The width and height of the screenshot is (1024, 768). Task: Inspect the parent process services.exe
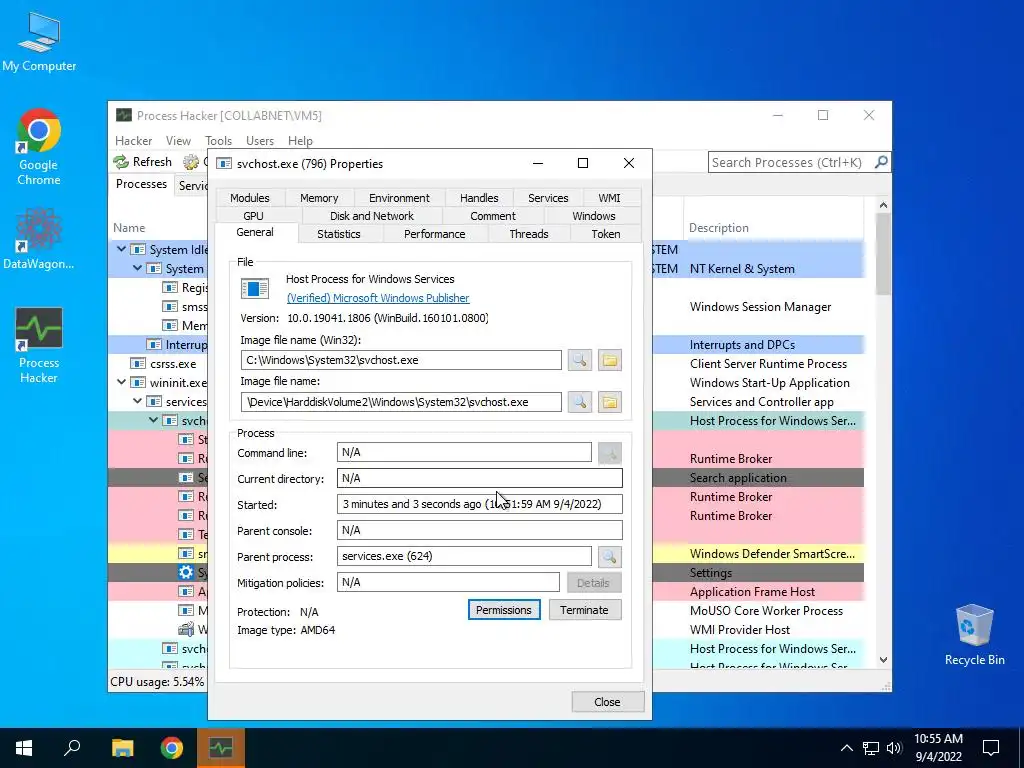click(609, 556)
